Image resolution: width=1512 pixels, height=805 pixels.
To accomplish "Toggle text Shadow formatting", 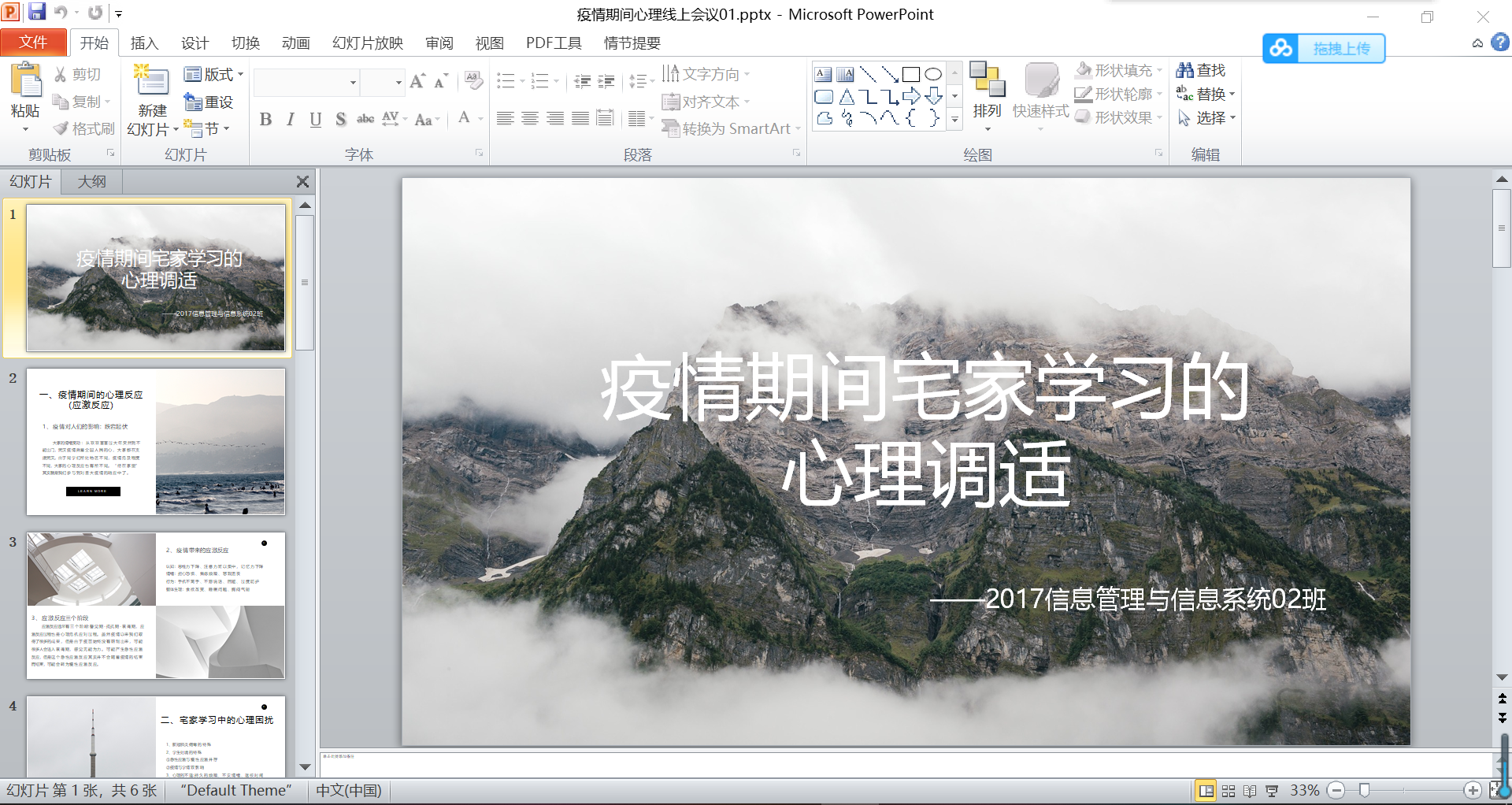I will 341,119.
